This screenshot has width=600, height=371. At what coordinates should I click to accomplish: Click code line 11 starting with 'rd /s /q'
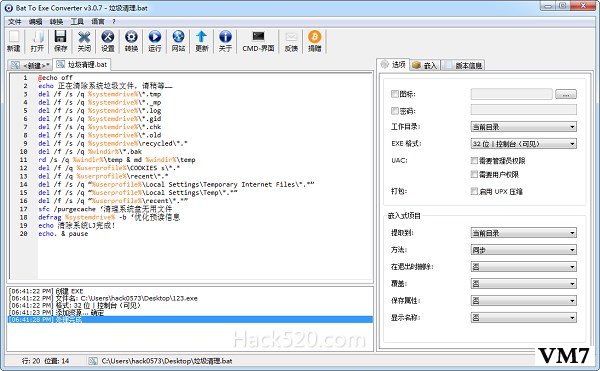[x=117, y=159]
